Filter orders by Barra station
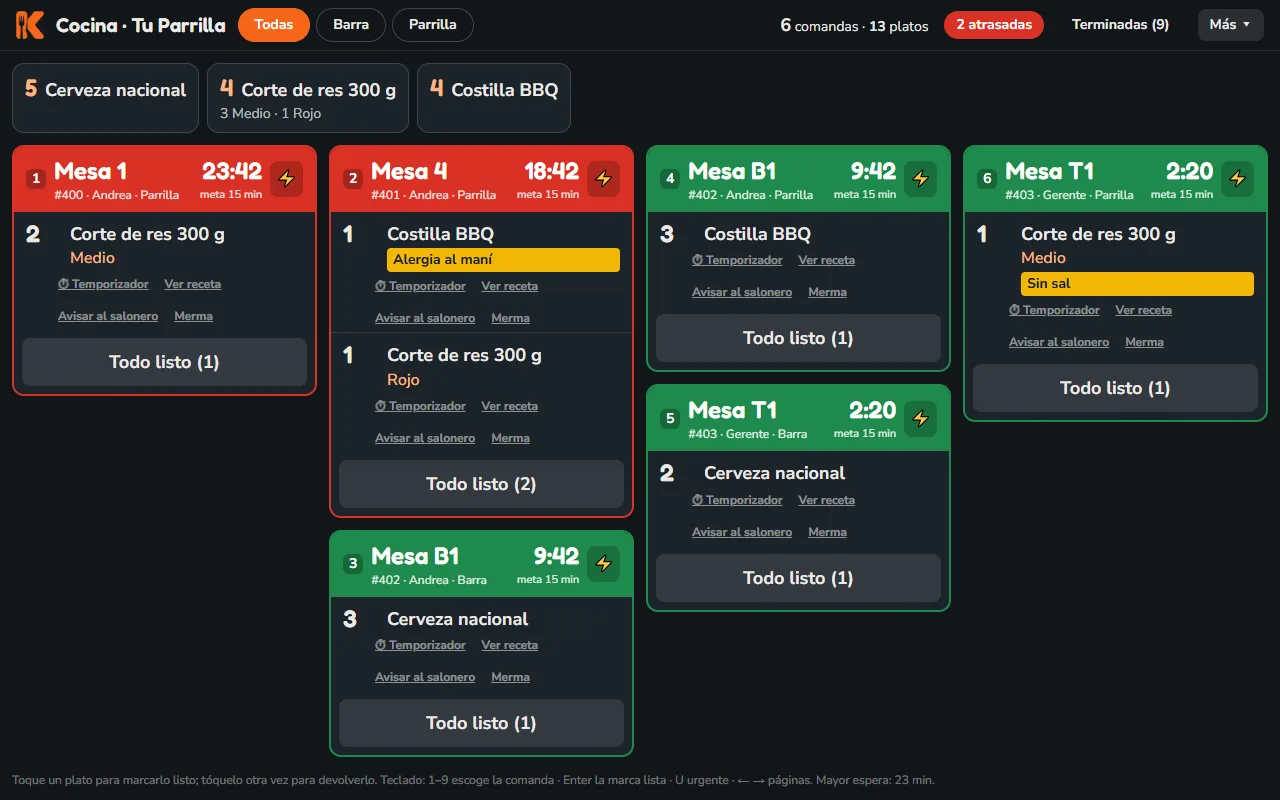Image resolution: width=1280 pixels, height=800 pixels. click(351, 25)
